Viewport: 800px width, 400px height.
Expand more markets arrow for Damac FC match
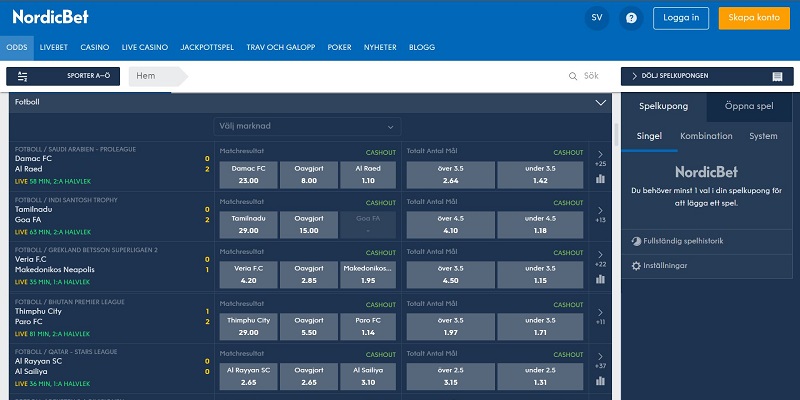[x=600, y=155]
